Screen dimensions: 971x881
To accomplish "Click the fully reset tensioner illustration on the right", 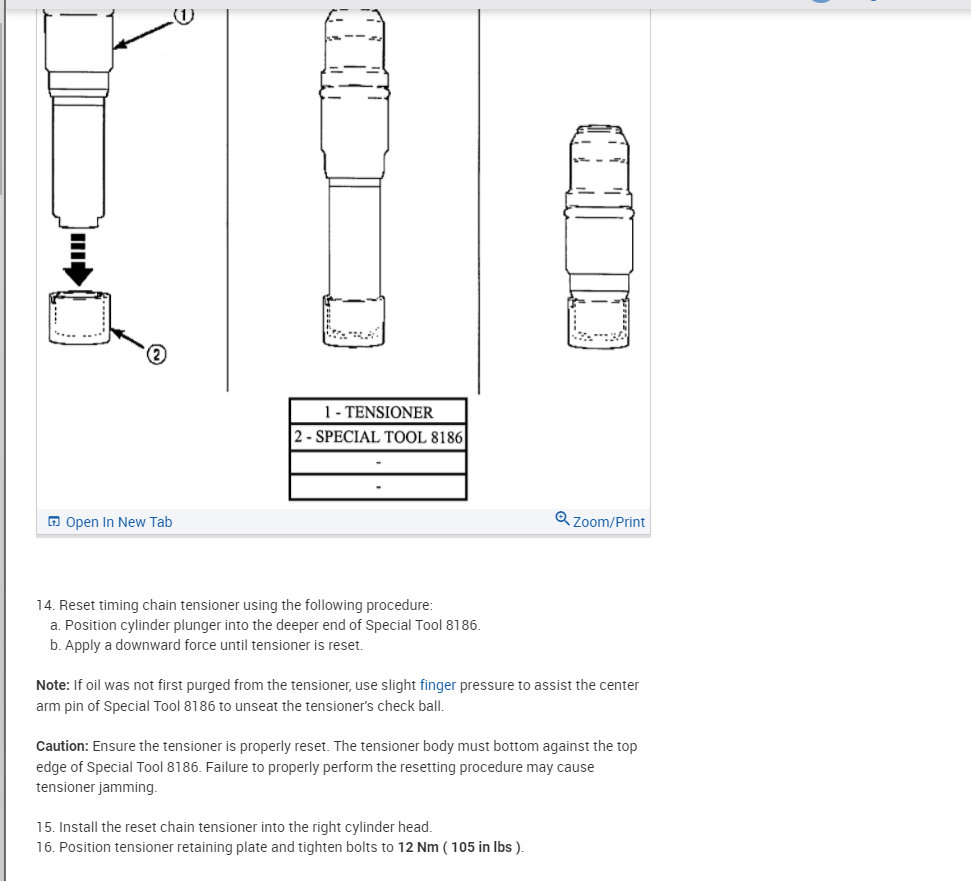I will tap(599, 237).
